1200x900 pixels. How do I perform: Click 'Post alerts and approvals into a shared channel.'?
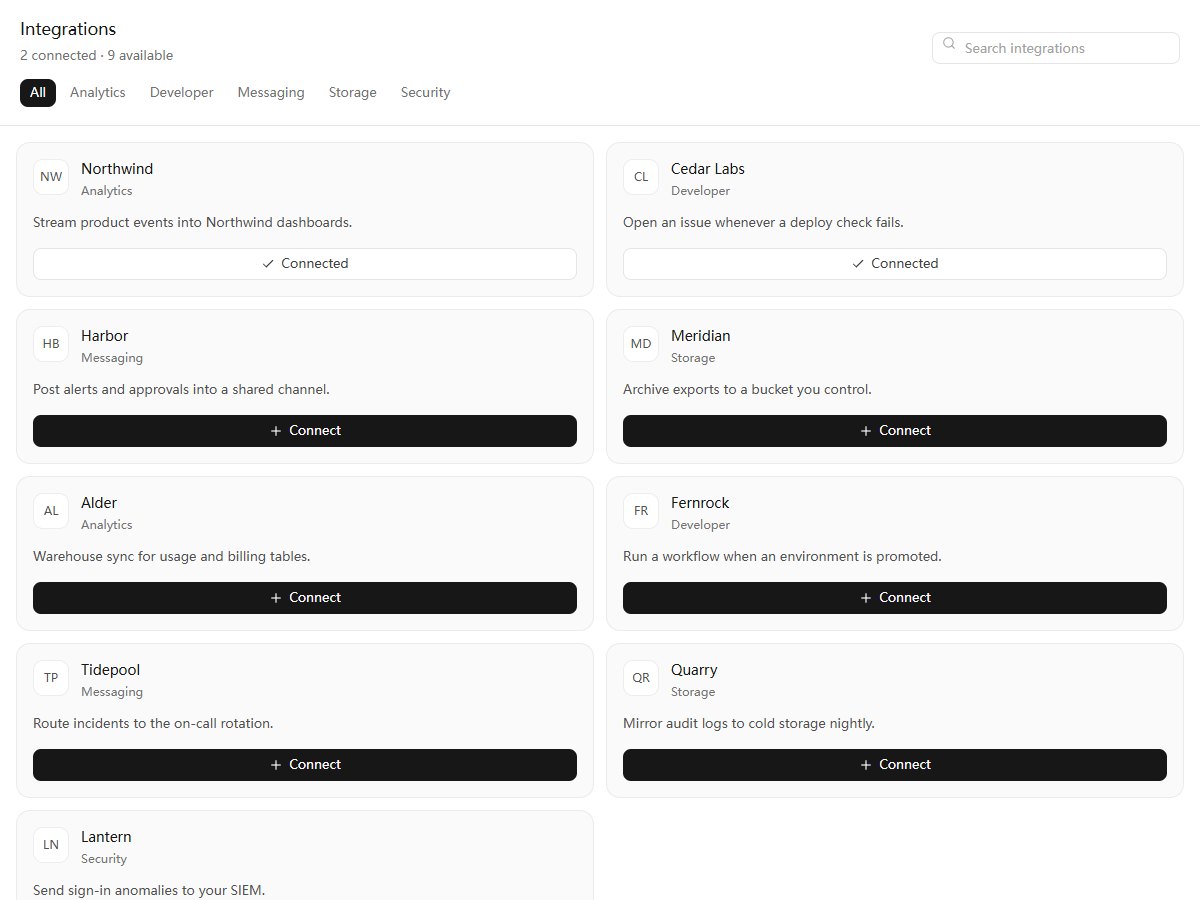tap(181, 389)
